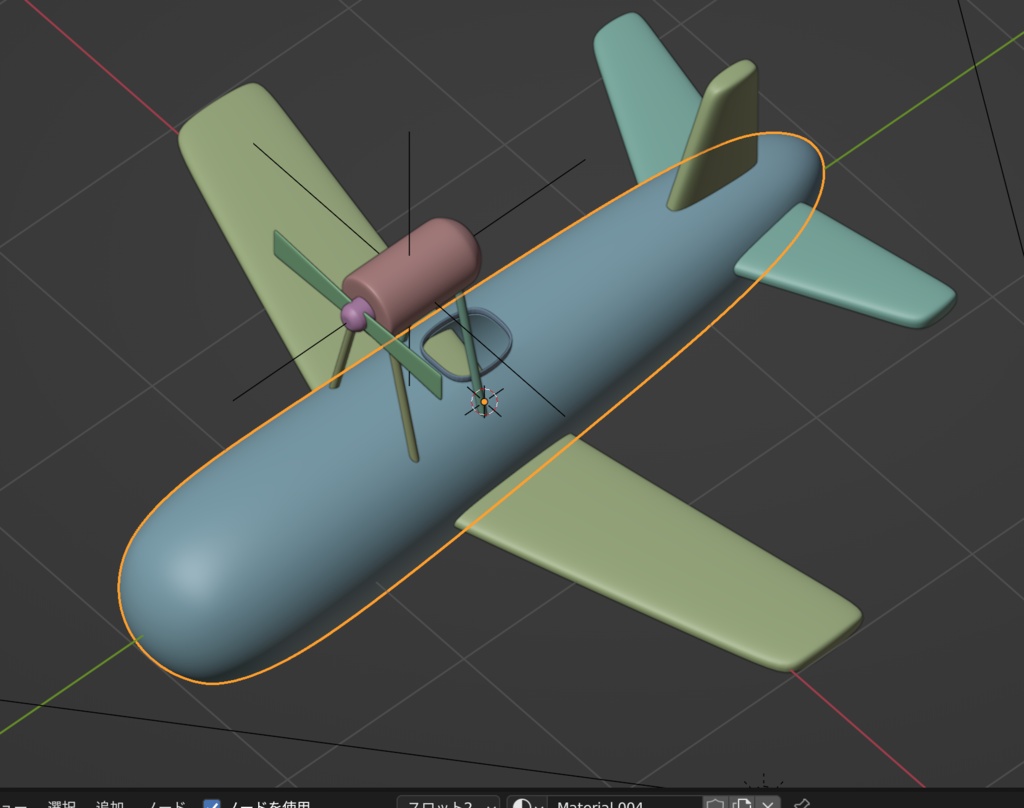Open the スロット material slot dropdown
The width and height of the screenshot is (1024, 808).
(448, 803)
